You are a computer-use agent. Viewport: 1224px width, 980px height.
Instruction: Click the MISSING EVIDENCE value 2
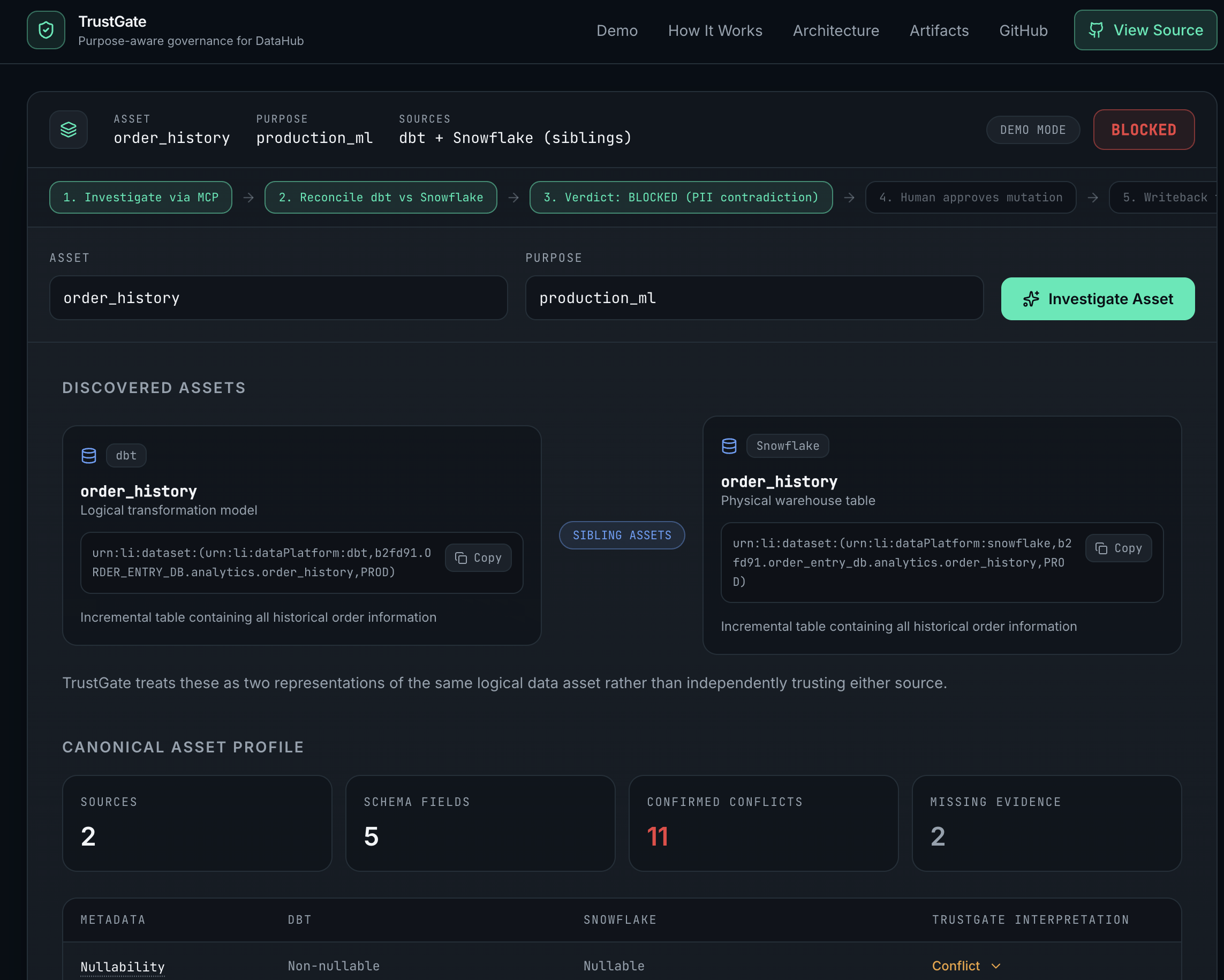938,836
